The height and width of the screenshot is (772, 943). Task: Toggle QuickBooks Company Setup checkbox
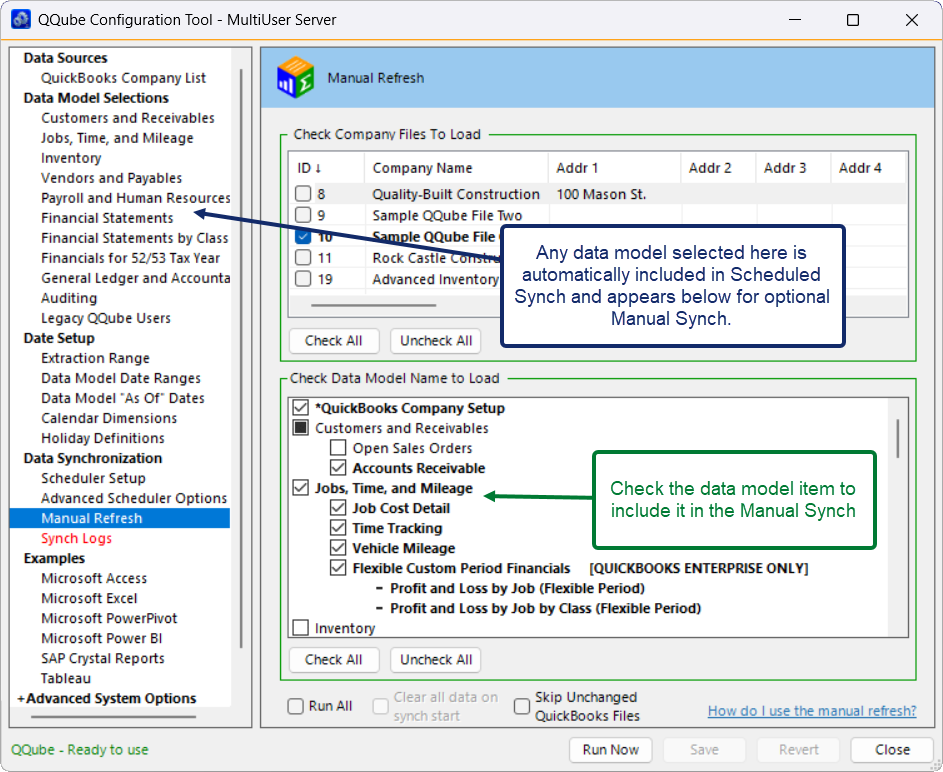(x=301, y=408)
